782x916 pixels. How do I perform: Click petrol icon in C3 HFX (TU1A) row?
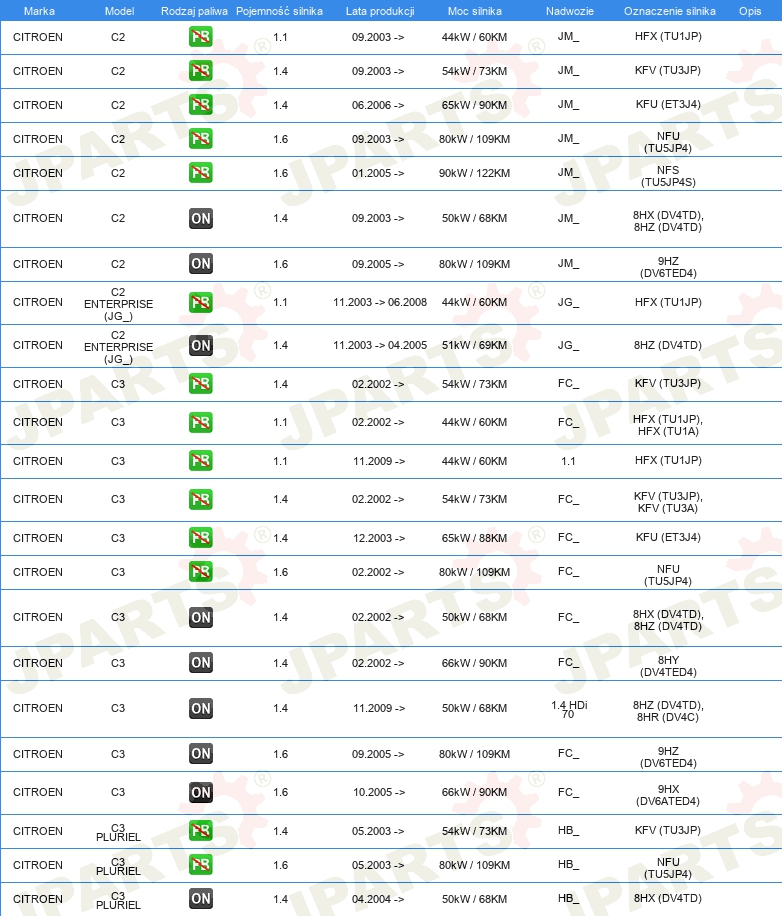pos(200,422)
